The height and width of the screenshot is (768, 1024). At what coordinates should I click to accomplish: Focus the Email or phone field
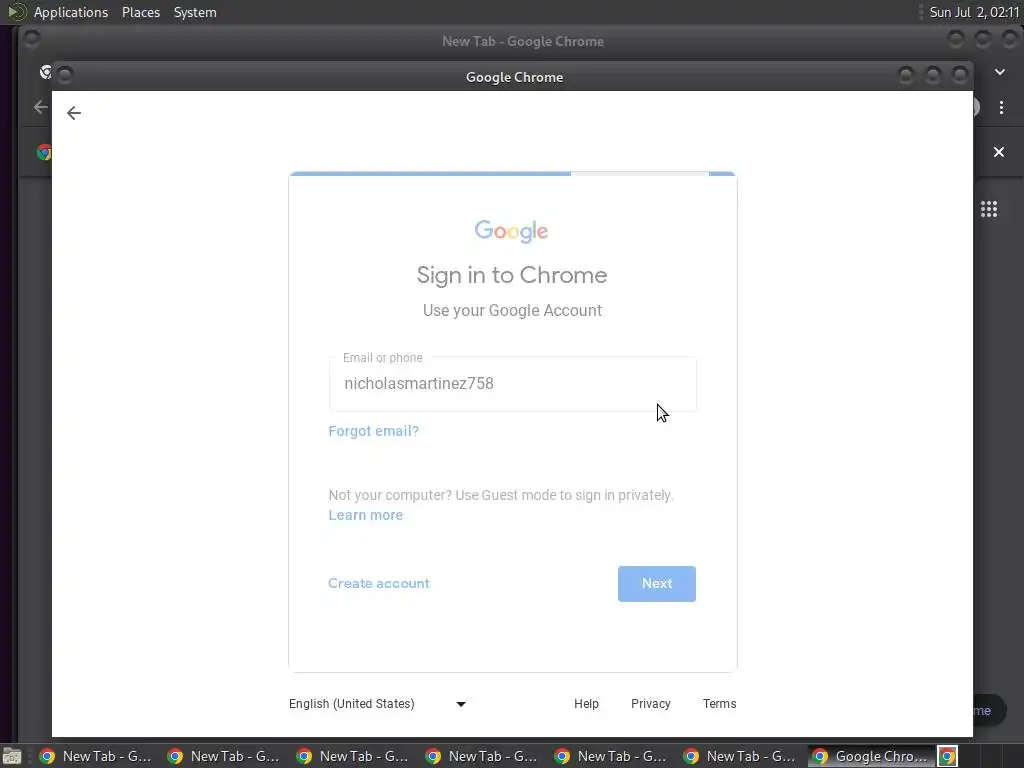click(x=513, y=384)
